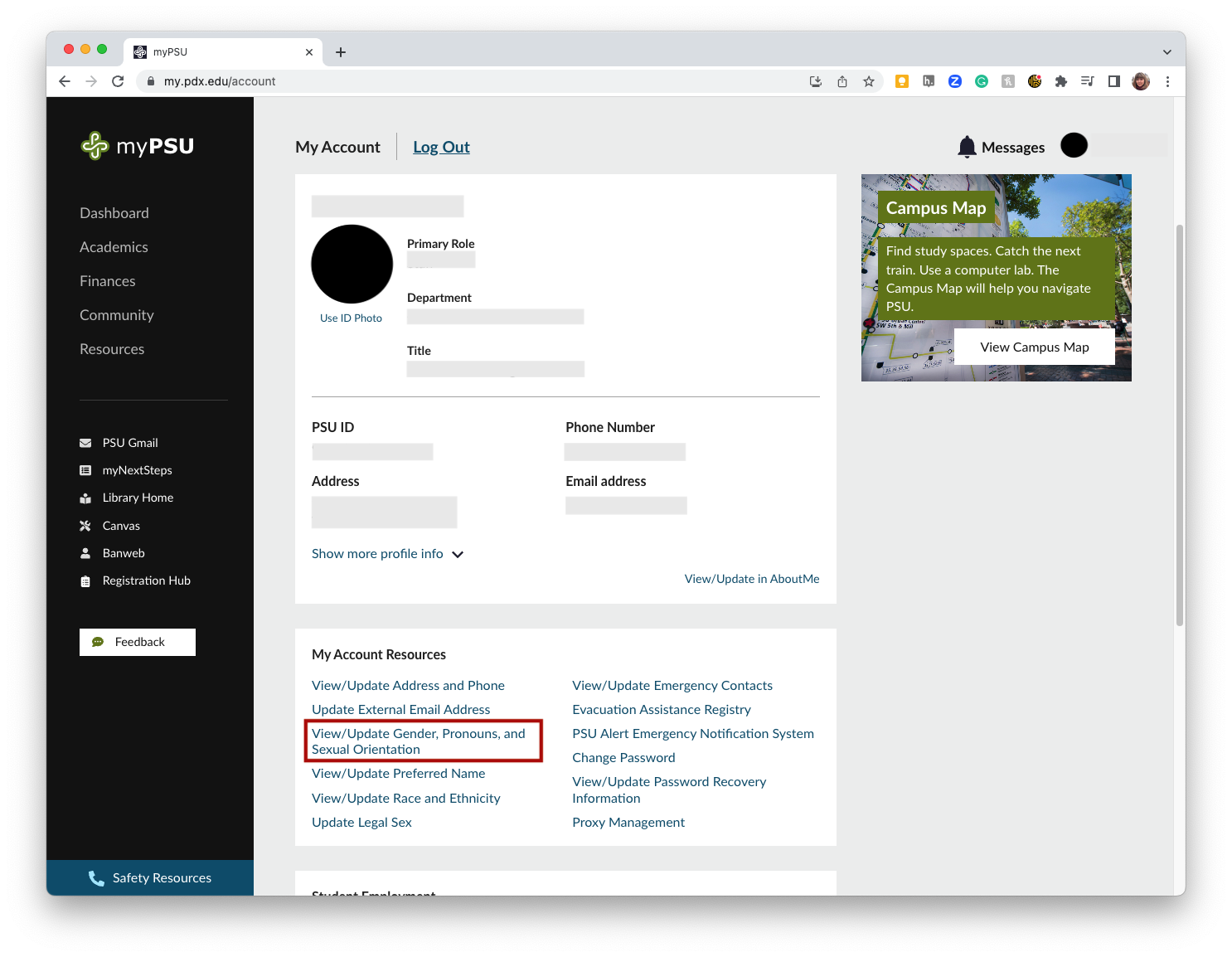Click the Feedback button
Viewport: 1232px width, 957px height.
[x=138, y=642]
